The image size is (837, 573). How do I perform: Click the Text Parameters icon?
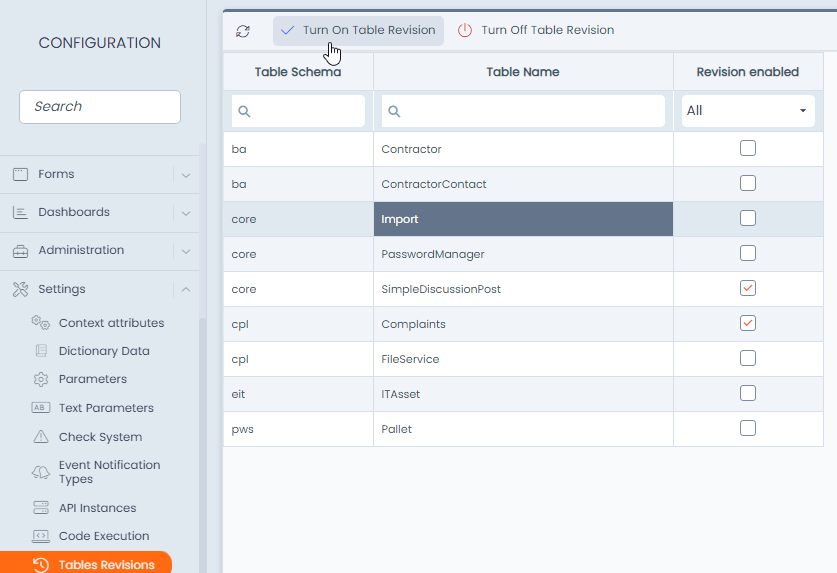41,408
